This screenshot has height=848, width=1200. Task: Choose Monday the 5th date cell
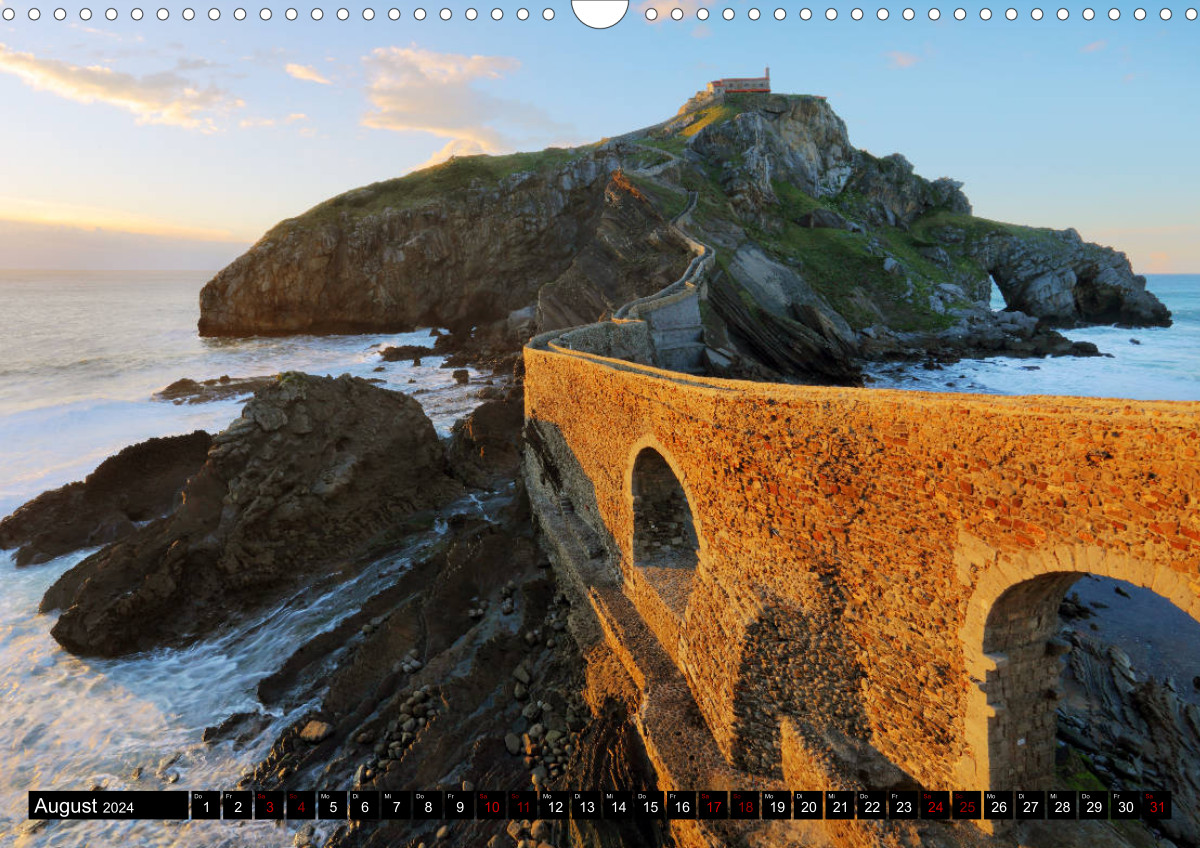333,806
